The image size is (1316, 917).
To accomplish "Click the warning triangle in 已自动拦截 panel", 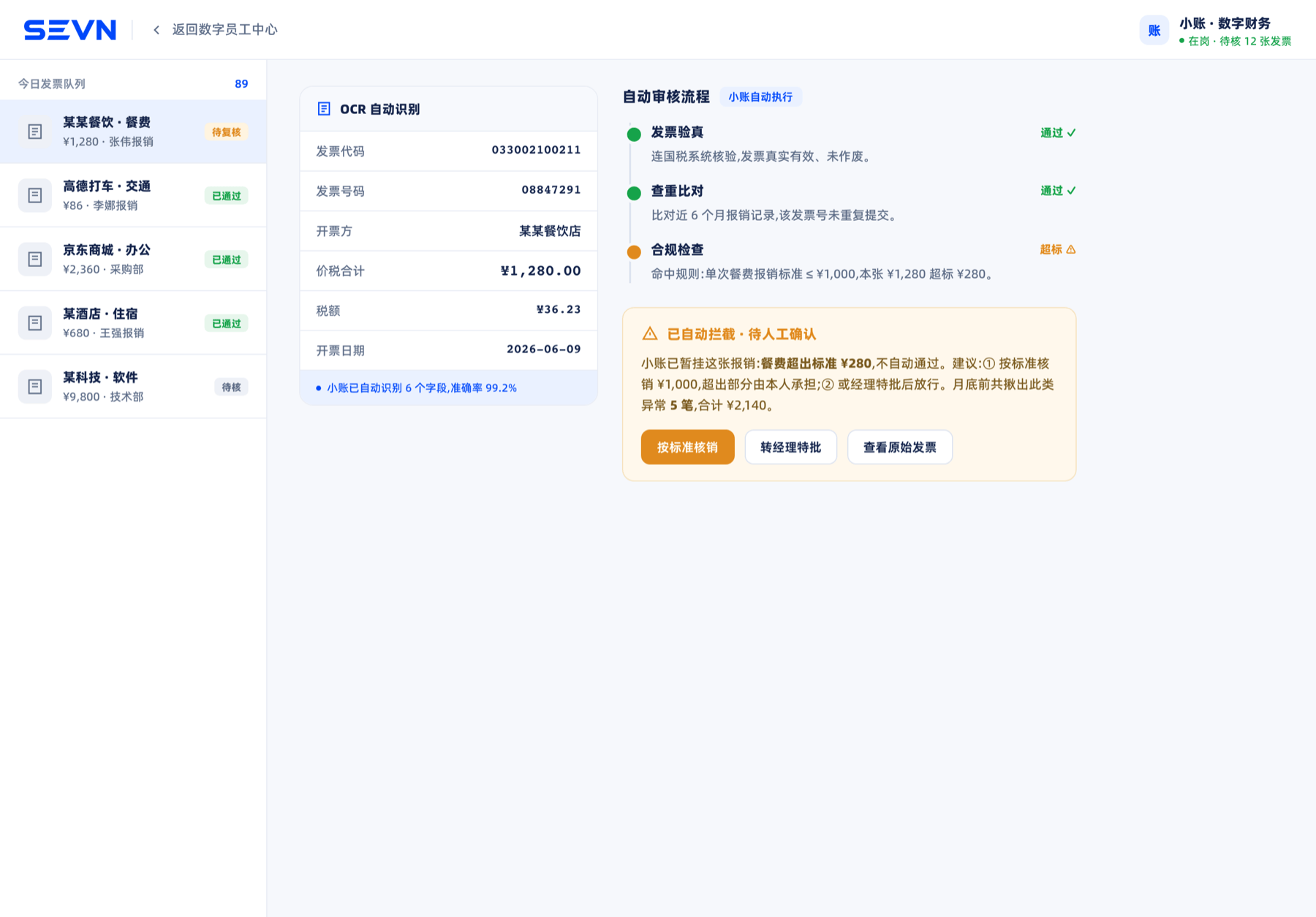I will pyautogui.click(x=649, y=333).
